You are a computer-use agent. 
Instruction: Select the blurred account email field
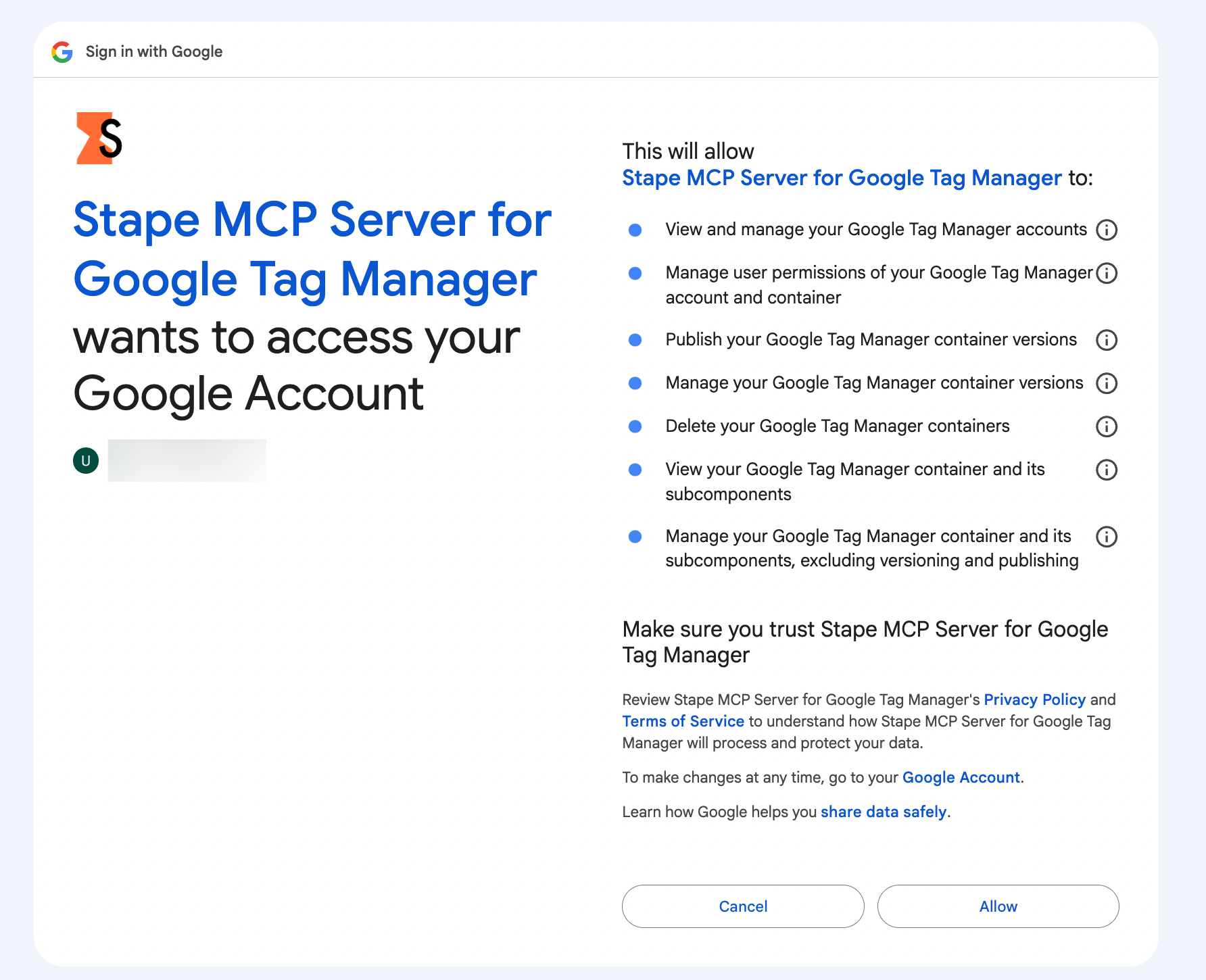187,460
